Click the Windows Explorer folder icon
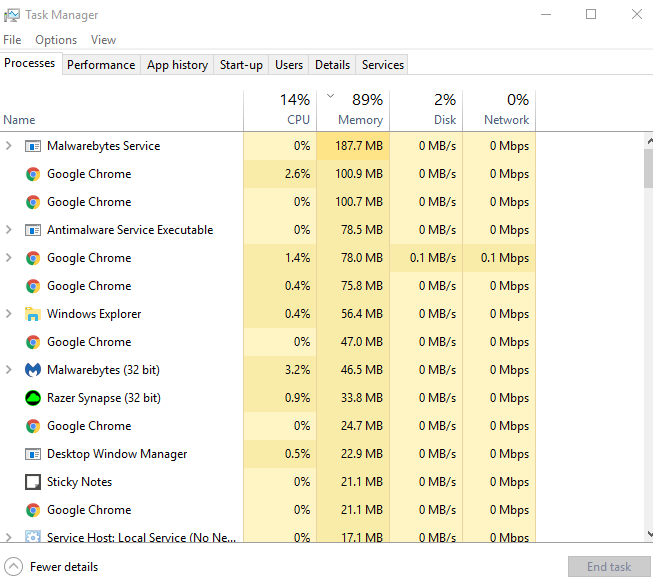653x585 pixels. tap(33, 314)
